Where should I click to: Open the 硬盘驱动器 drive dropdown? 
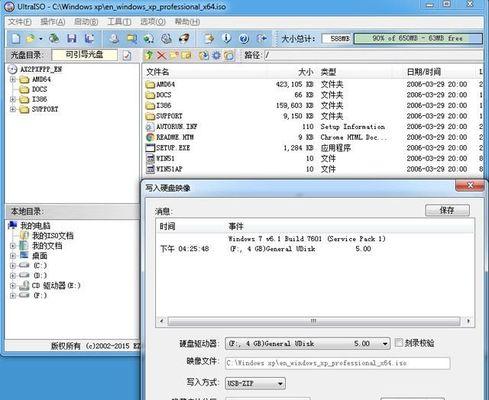click(307, 343)
